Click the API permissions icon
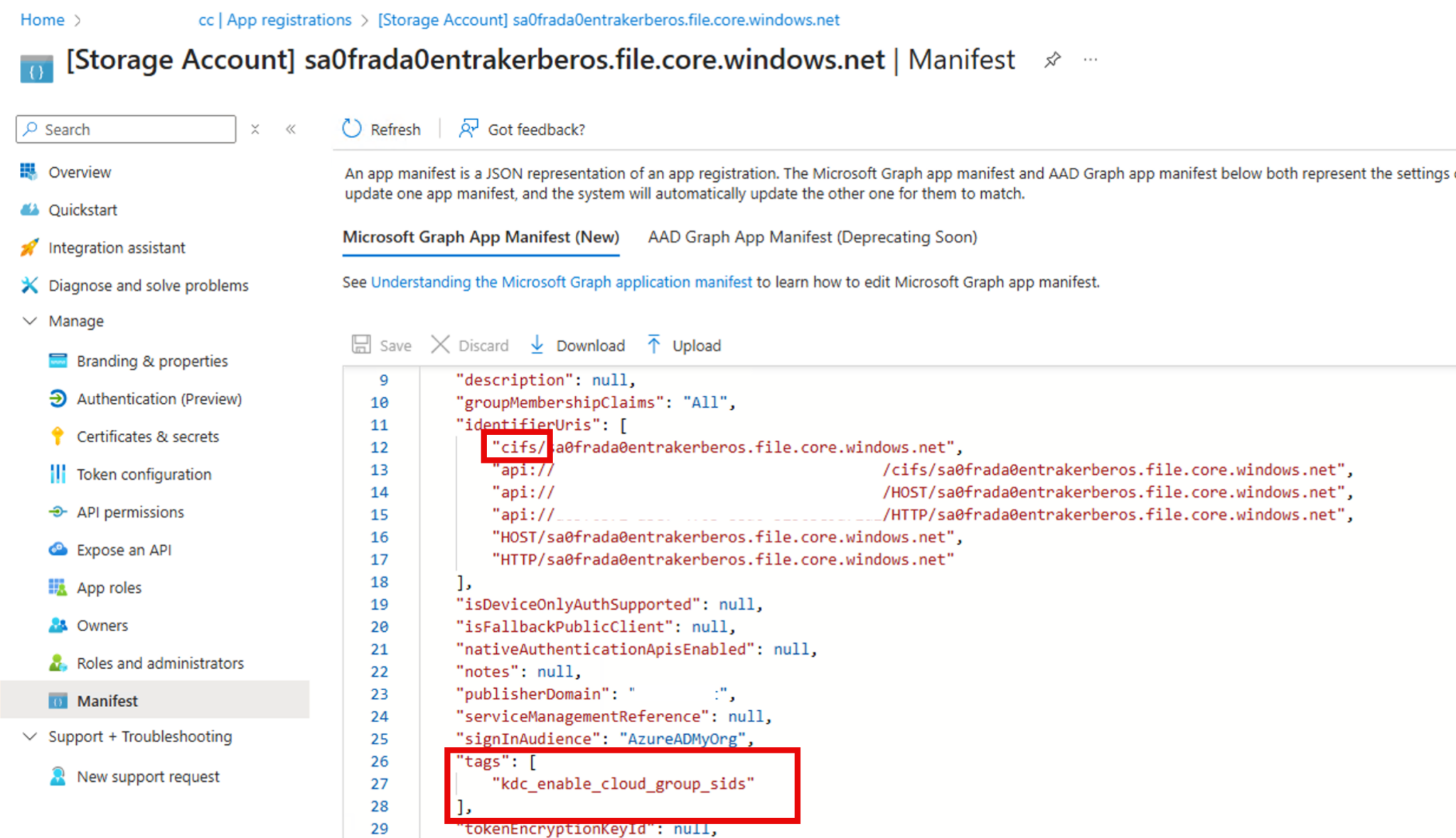The width and height of the screenshot is (1456, 838). [58, 512]
